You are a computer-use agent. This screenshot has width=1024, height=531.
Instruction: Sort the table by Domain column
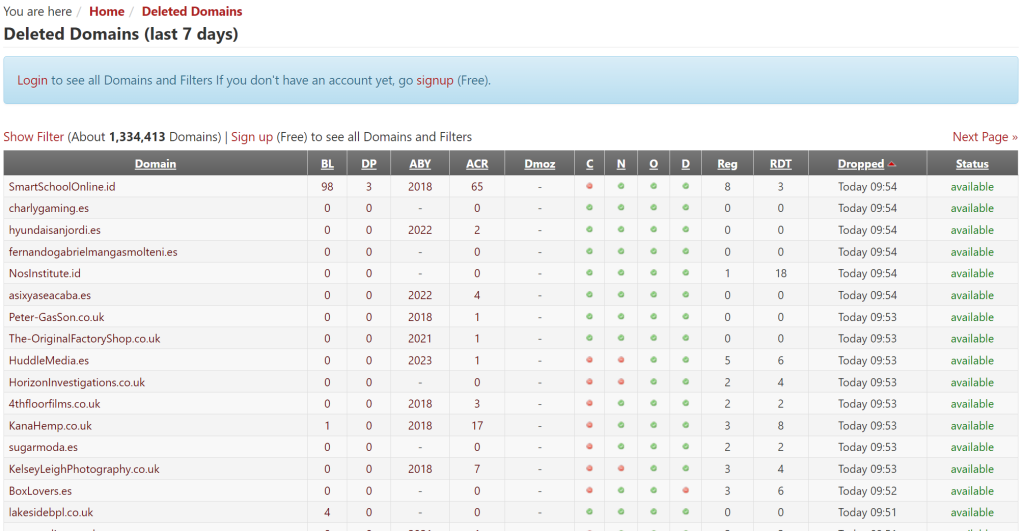click(x=155, y=164)
